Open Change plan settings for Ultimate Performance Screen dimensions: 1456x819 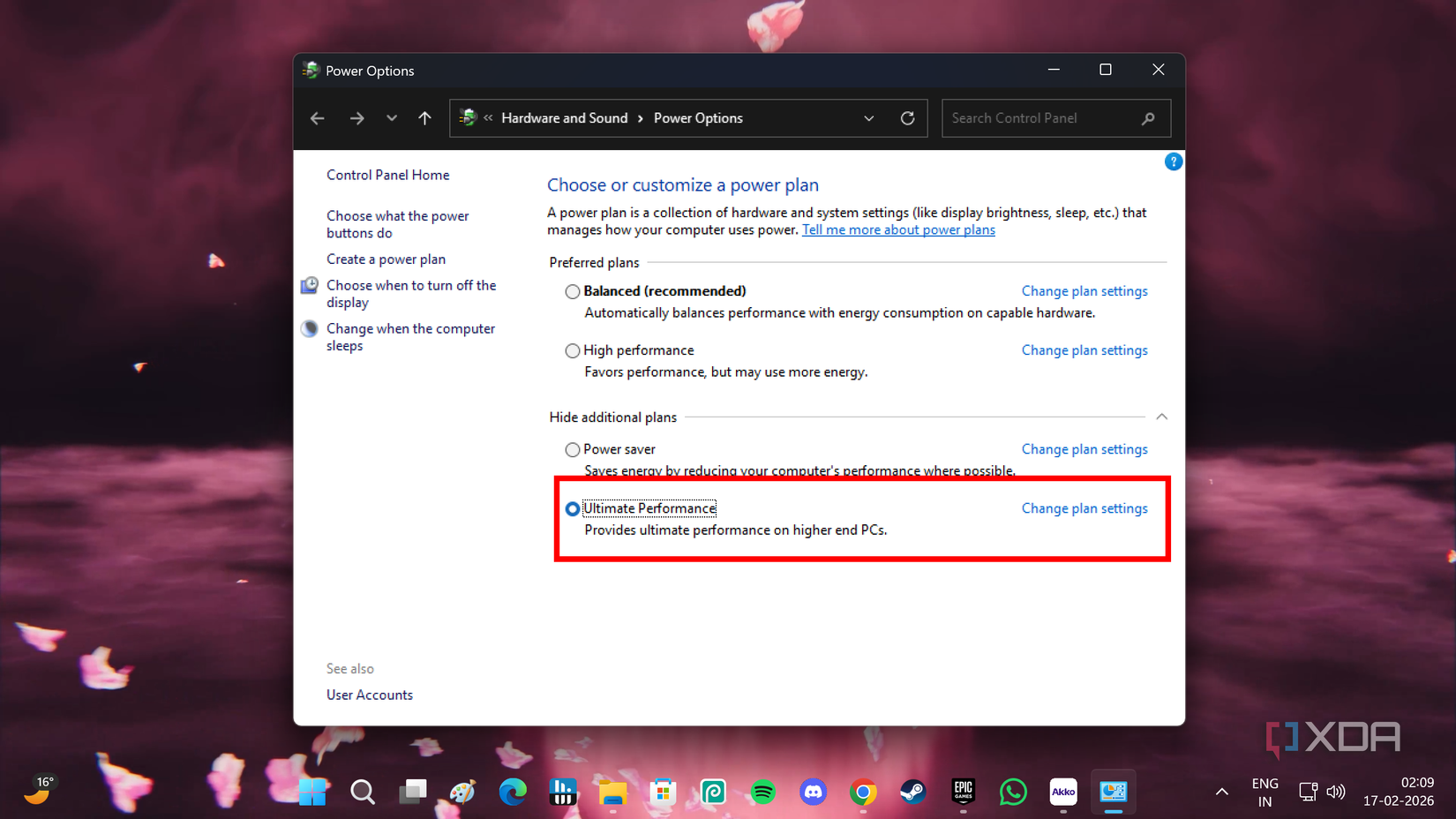coord(1084,508)
